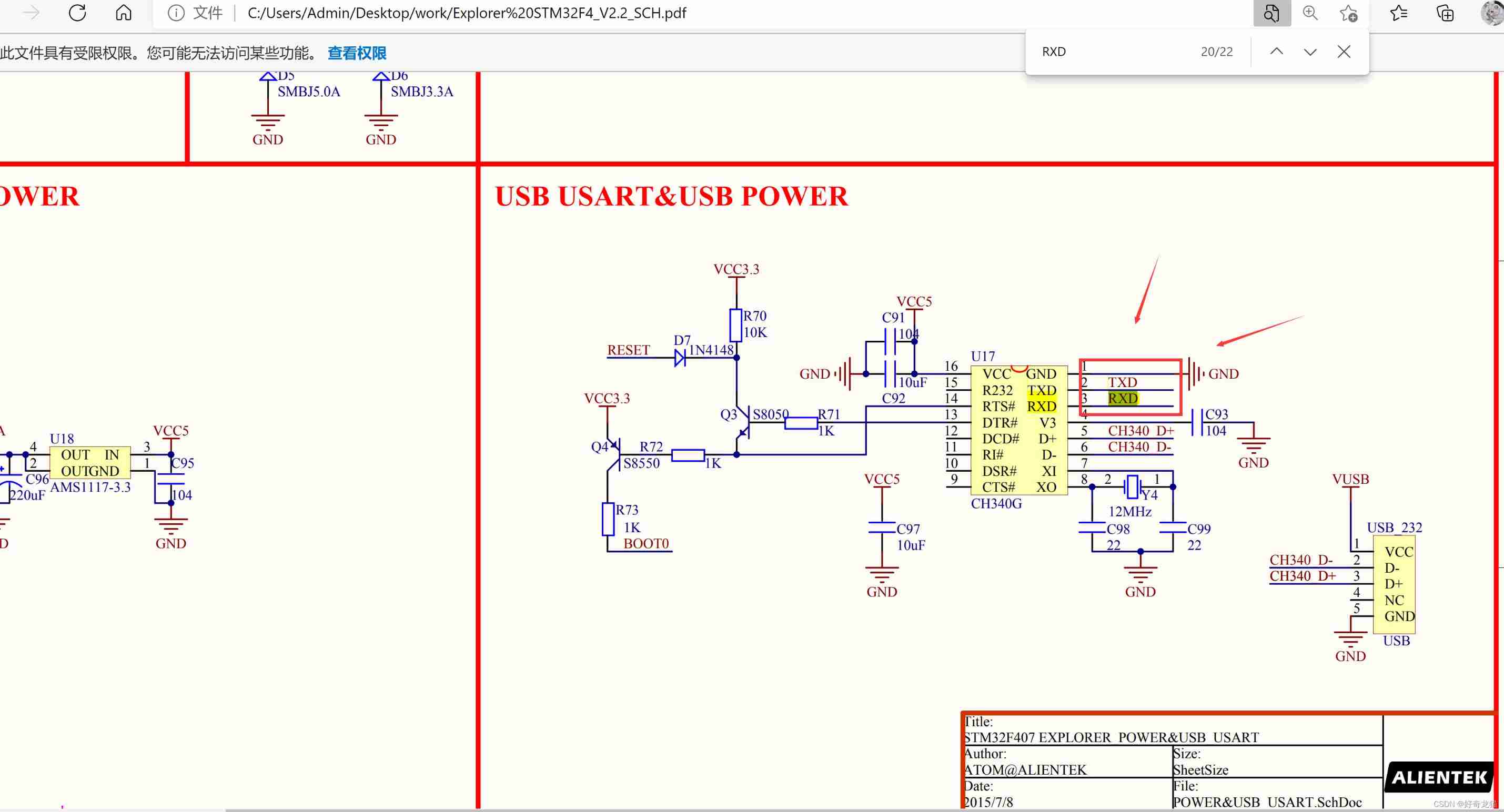Click the highlighted RXD net label
The height and width of the screenshot is (812, 1504).
[1123, 398]
